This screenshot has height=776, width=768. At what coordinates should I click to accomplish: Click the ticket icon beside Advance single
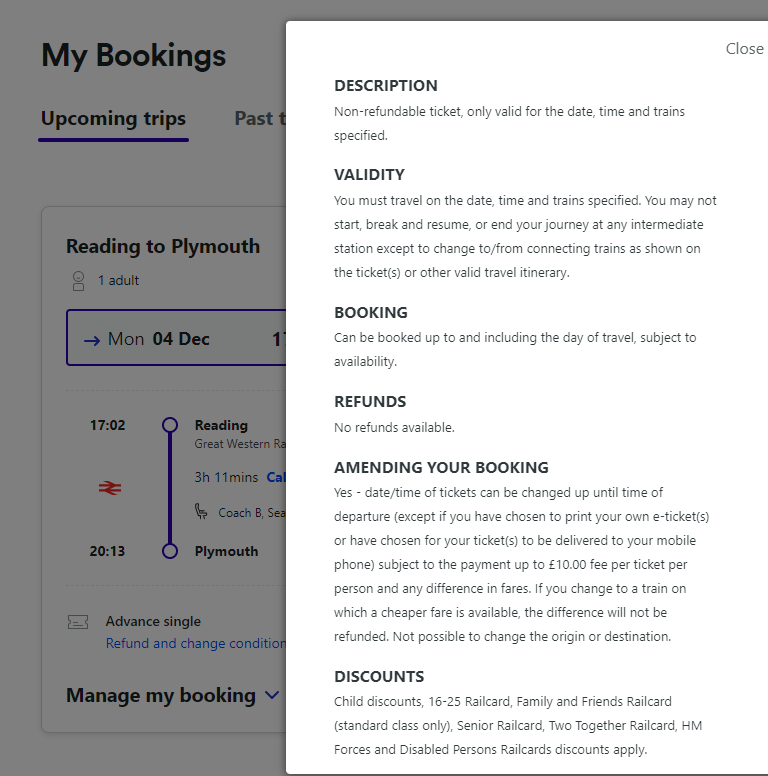(x=78, y=622)
